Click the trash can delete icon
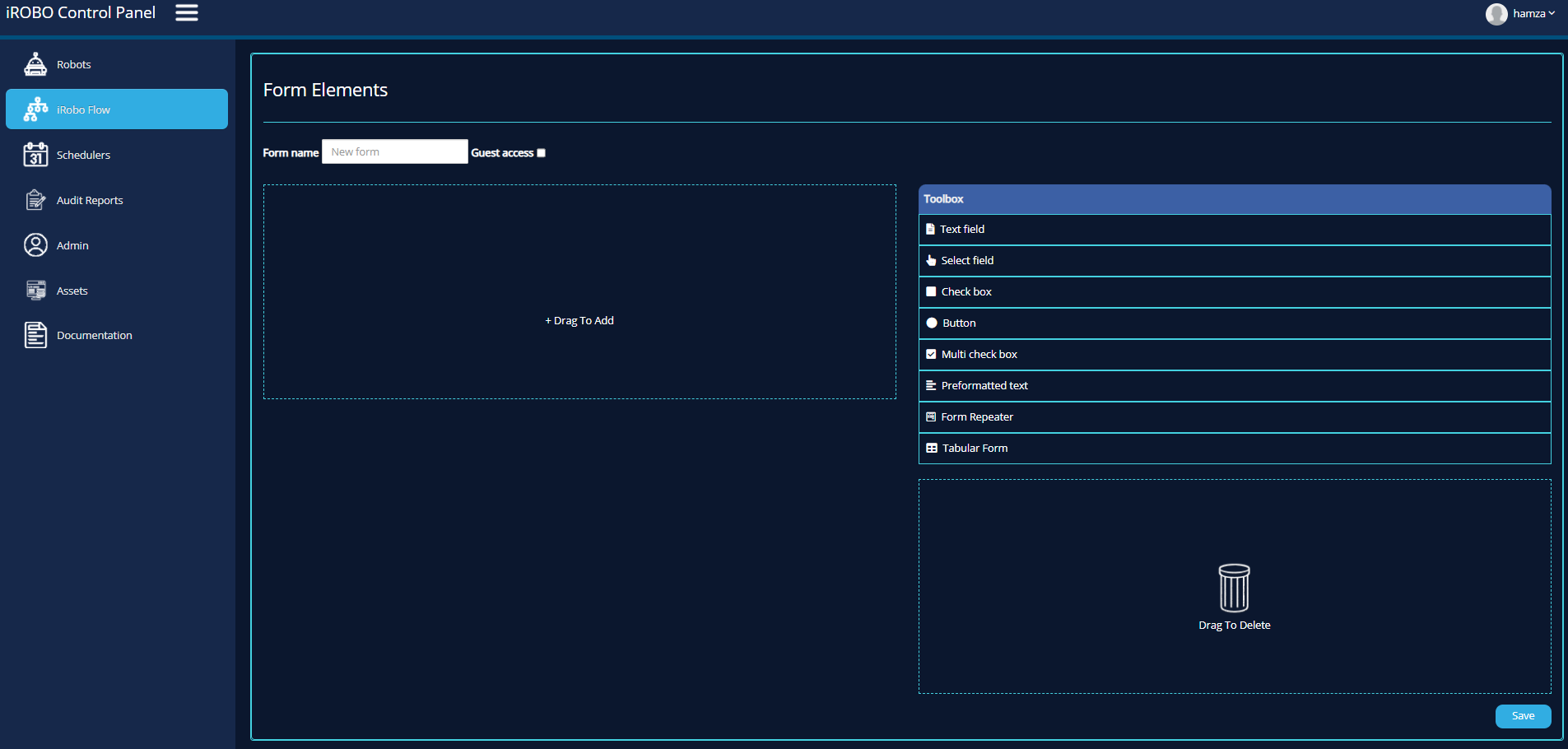Image resolution: width=1568 pixels, height=749 pixels. tap(1234, 588)
